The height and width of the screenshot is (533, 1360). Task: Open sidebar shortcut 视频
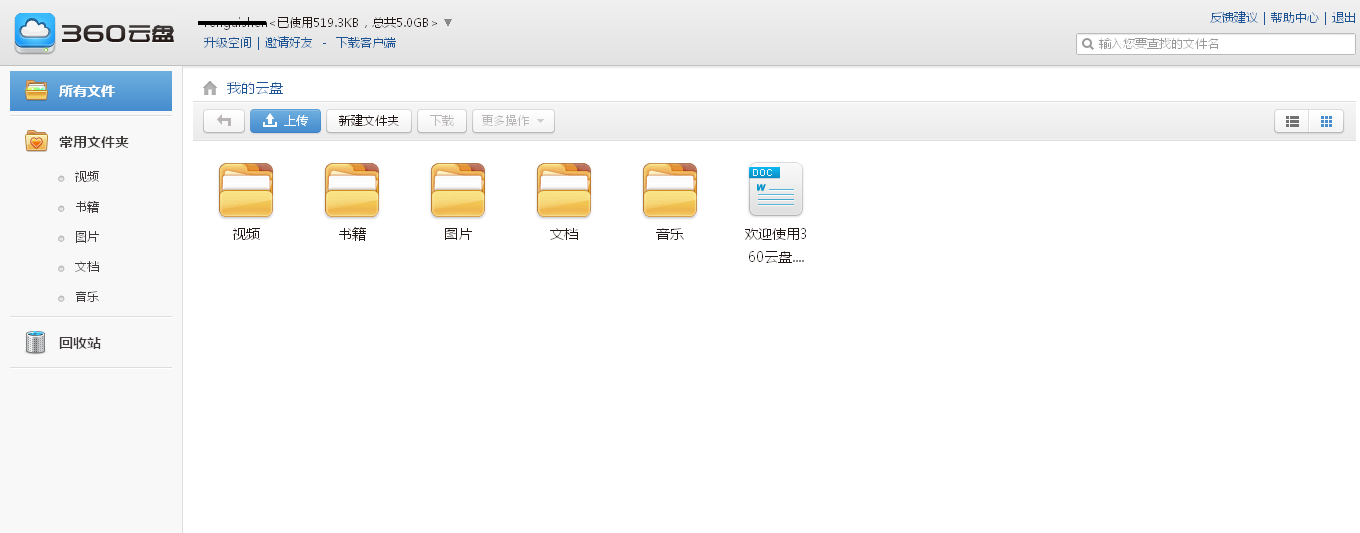pyautogui.click(x=87, y=177)
